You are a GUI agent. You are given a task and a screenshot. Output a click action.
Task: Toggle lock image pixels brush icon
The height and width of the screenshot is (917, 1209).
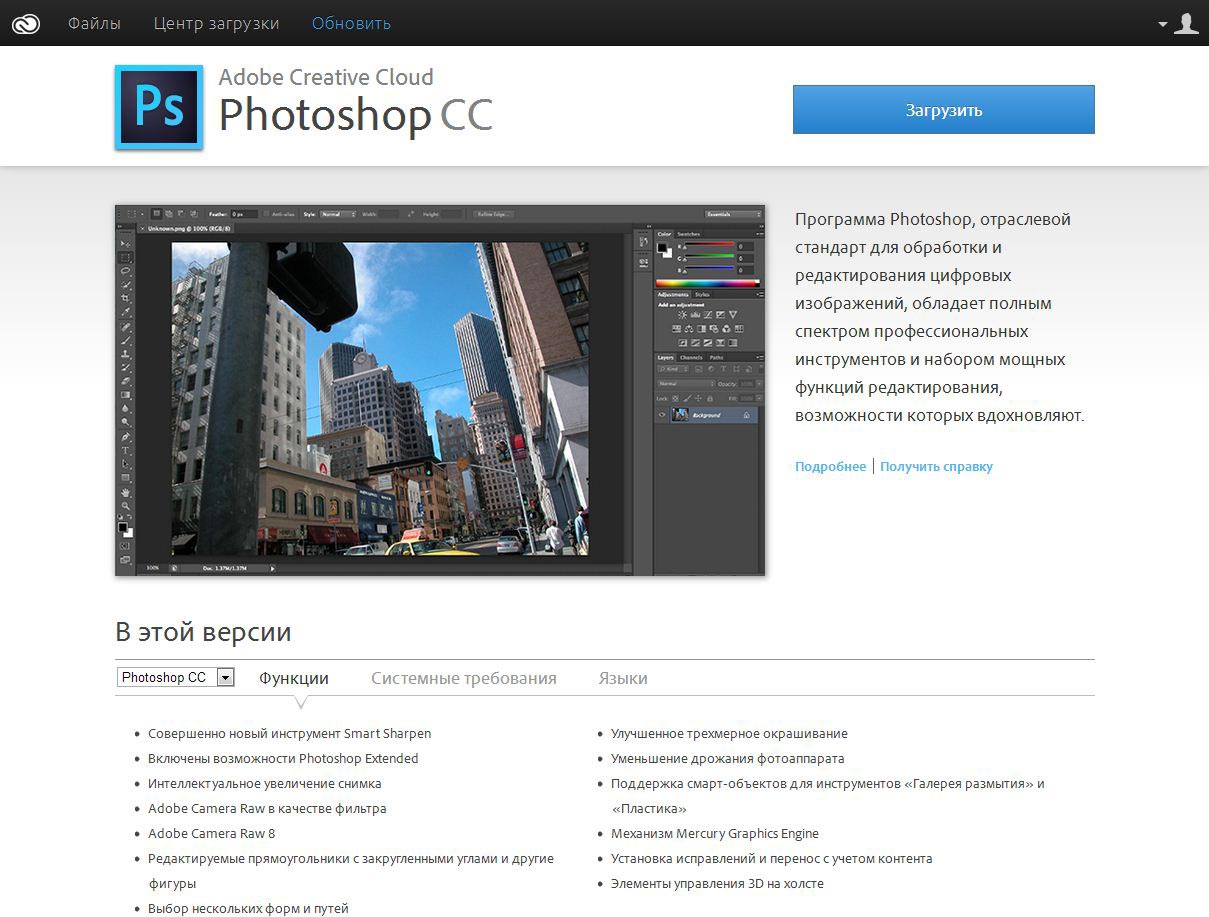point(687,398)
